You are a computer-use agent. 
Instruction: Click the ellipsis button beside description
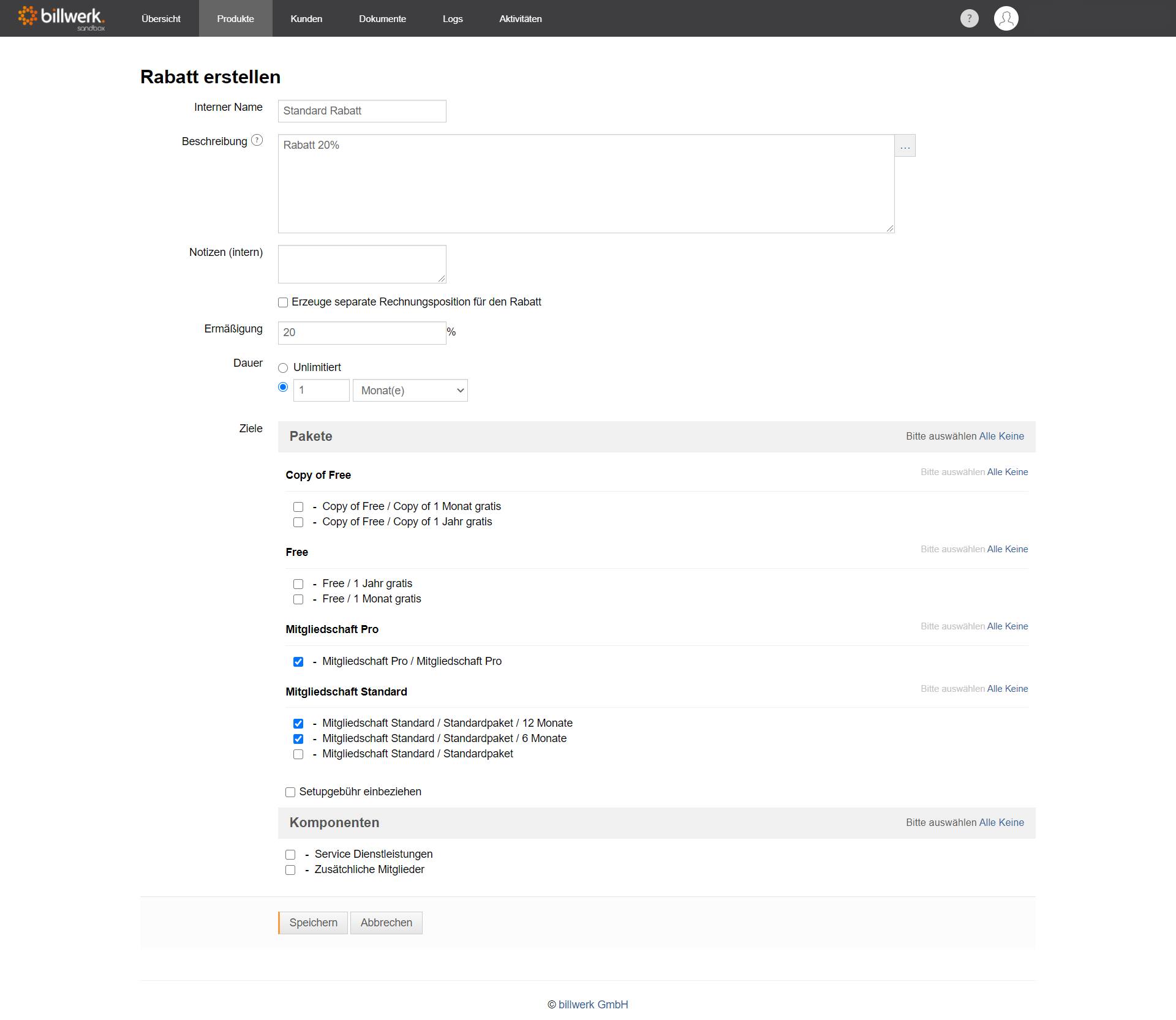(x=905, y=146)
